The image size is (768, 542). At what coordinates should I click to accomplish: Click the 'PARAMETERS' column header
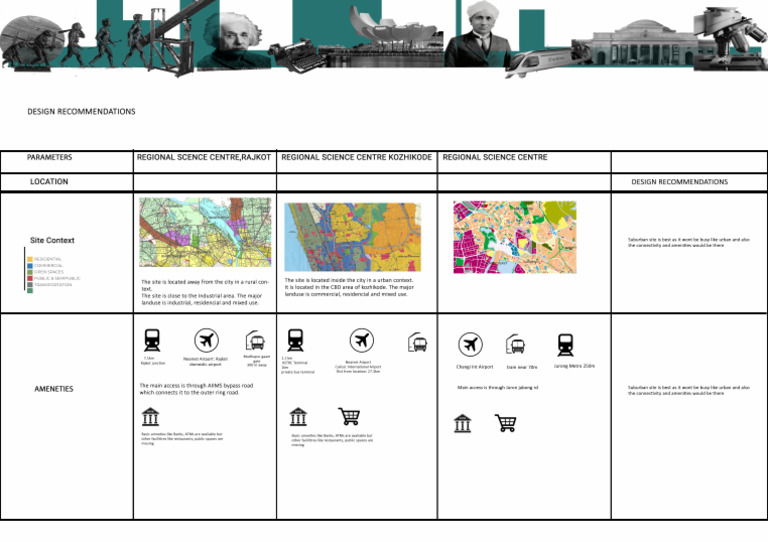coord(49,157)
